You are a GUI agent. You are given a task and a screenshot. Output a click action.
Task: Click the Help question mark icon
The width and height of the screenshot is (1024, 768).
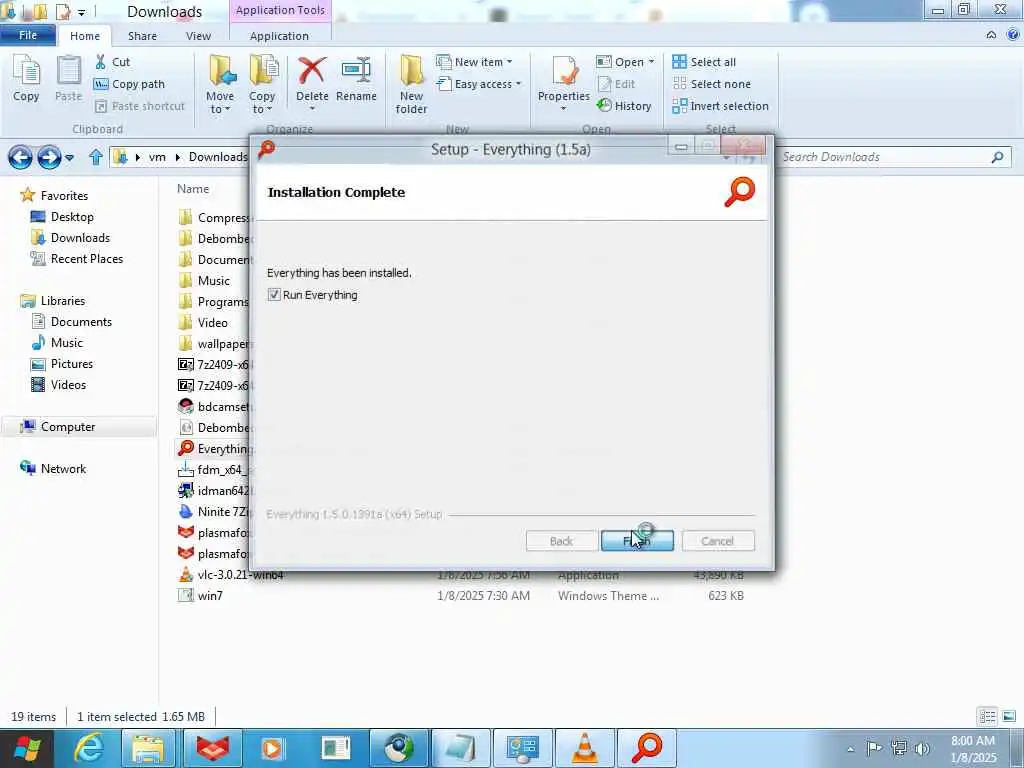coord(1013,35)
